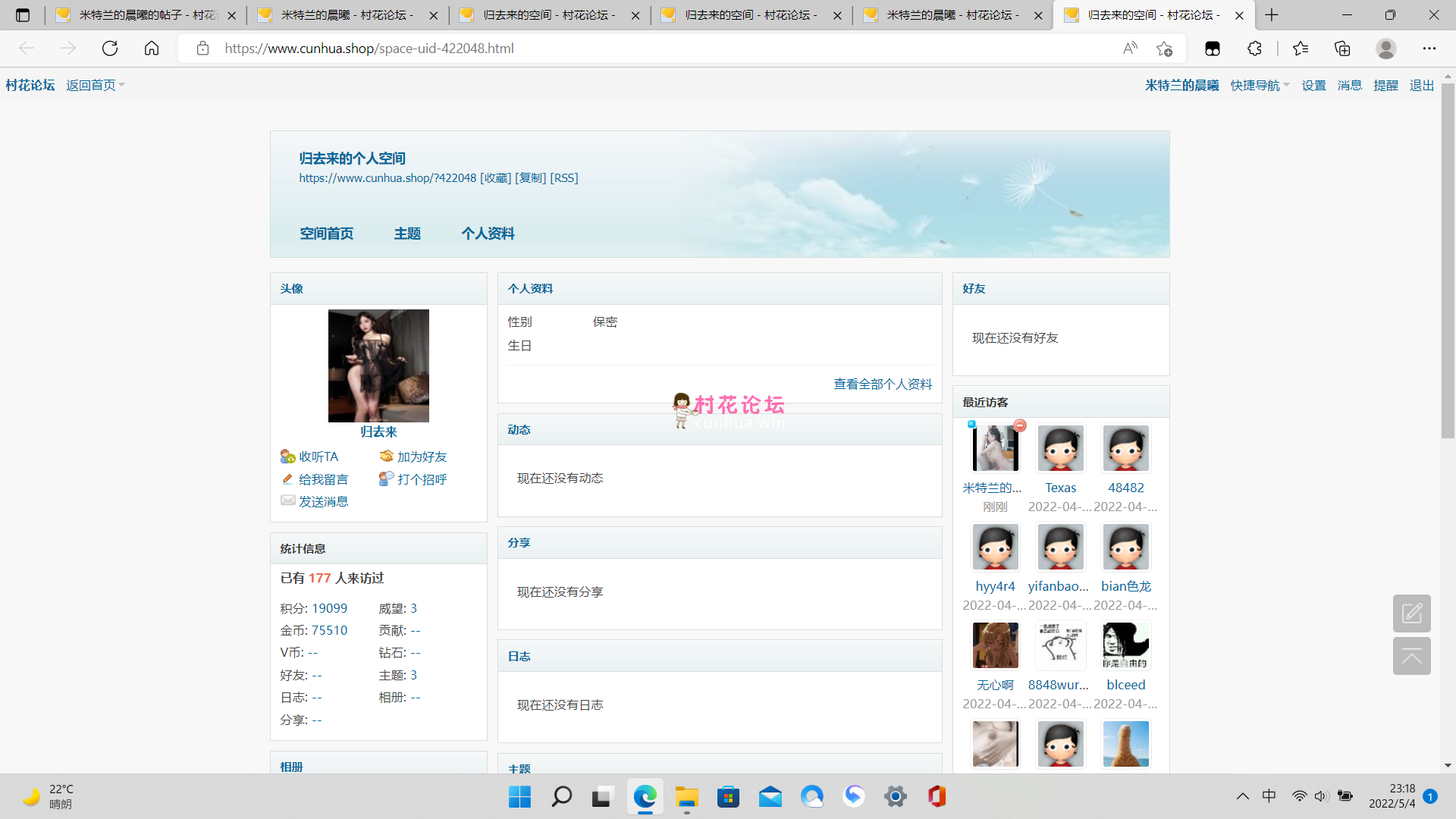The image size is (1456, 819).
Task: Open 米特兰的晨曦 user link in the header
Action: point(1181,85)
